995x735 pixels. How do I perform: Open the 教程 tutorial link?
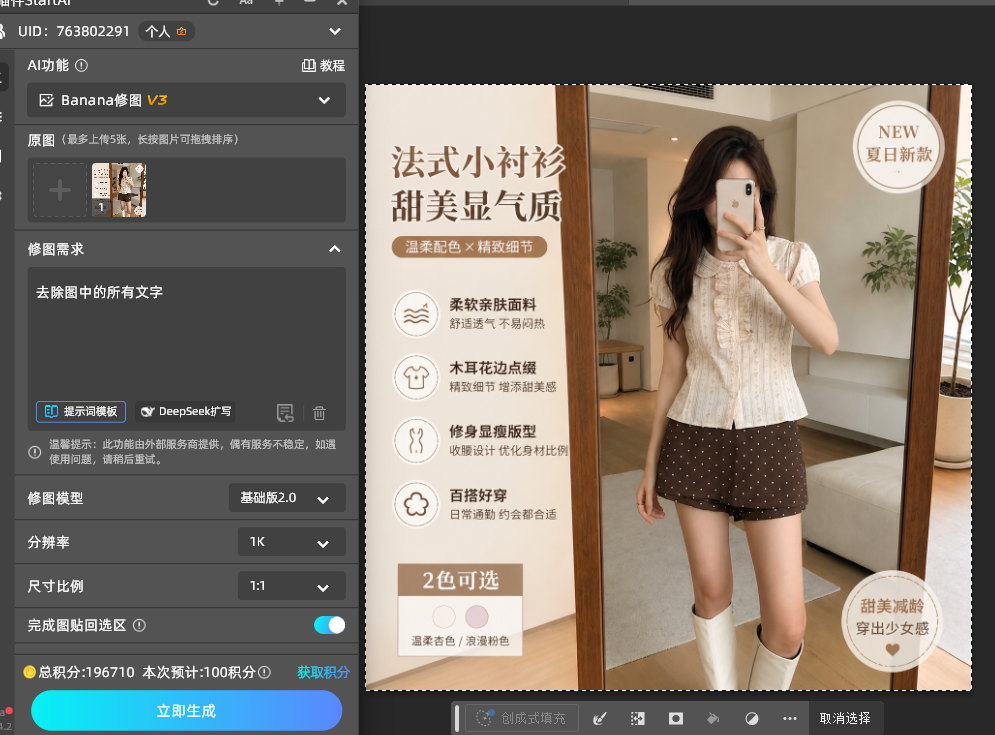[324, 65]
